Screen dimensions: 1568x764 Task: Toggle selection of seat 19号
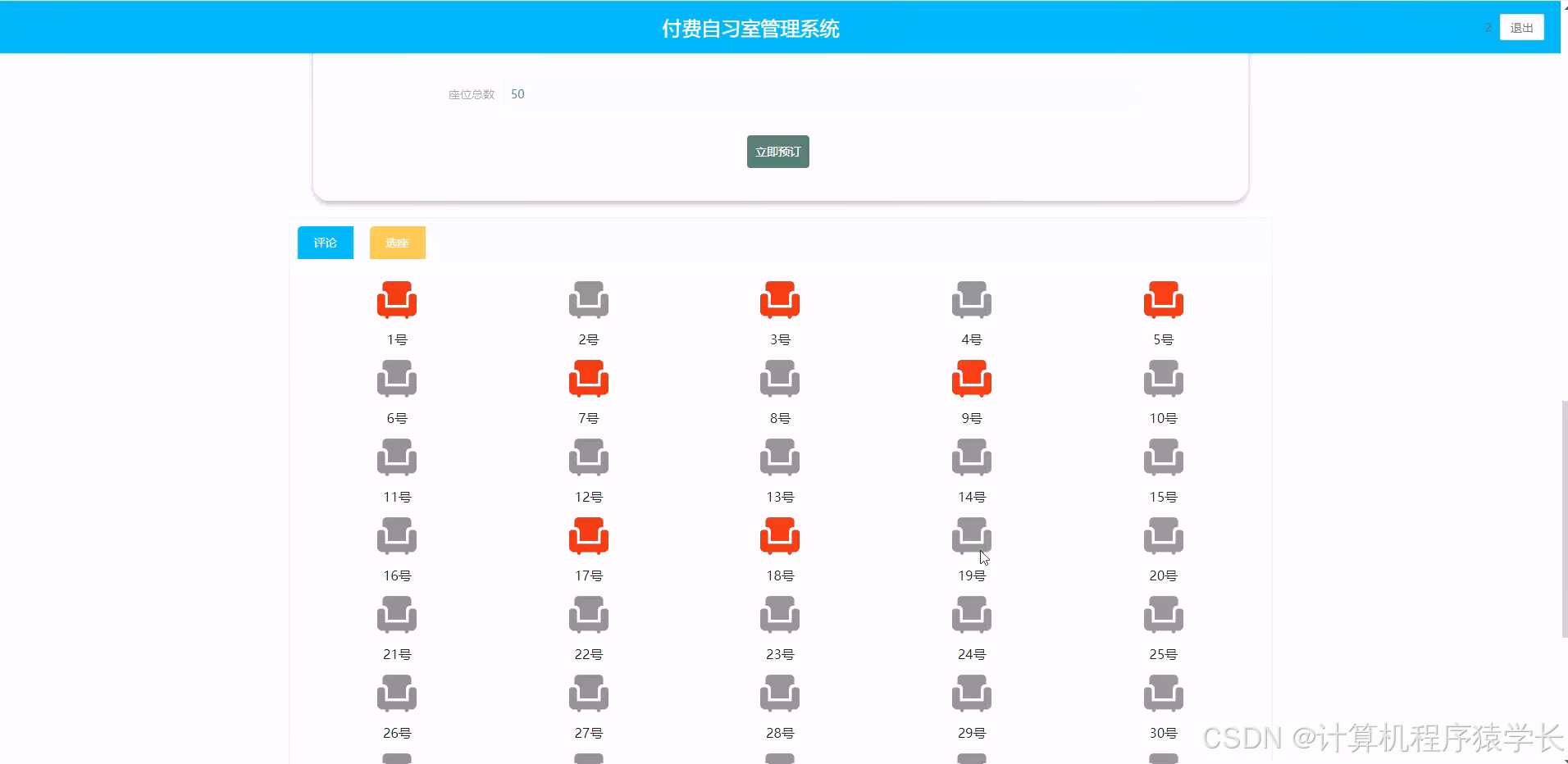pyautogui.click(x=971, y=536)
